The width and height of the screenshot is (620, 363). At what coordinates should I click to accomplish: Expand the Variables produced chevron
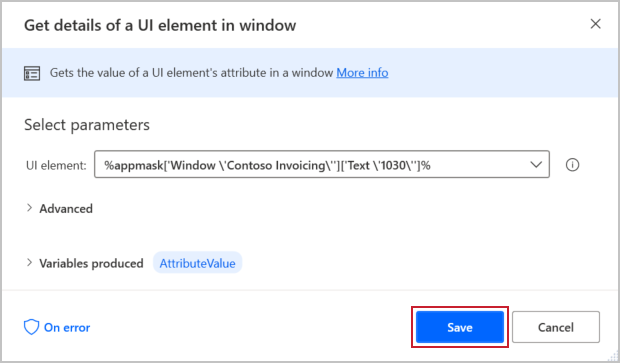(x=29, y=263)
